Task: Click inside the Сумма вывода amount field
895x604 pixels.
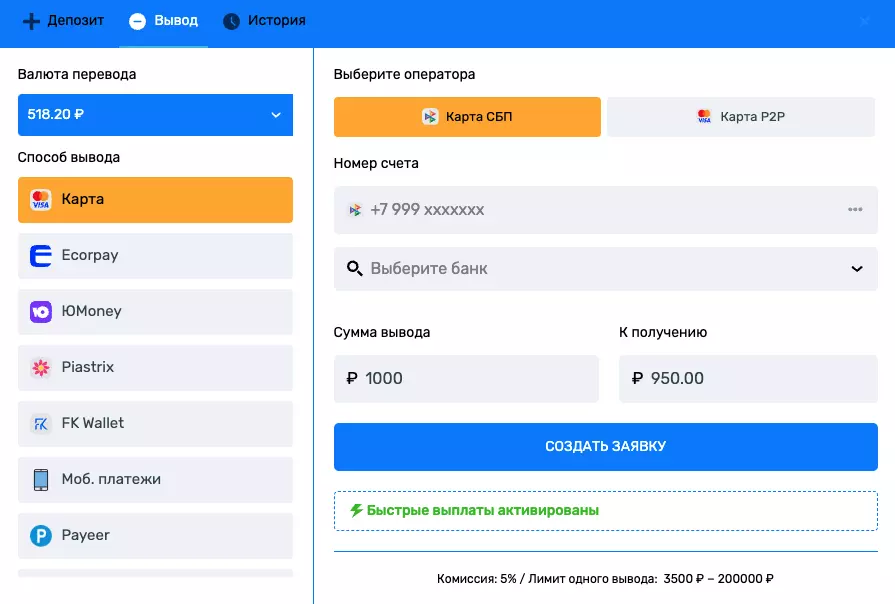Action: pos(466,378)
